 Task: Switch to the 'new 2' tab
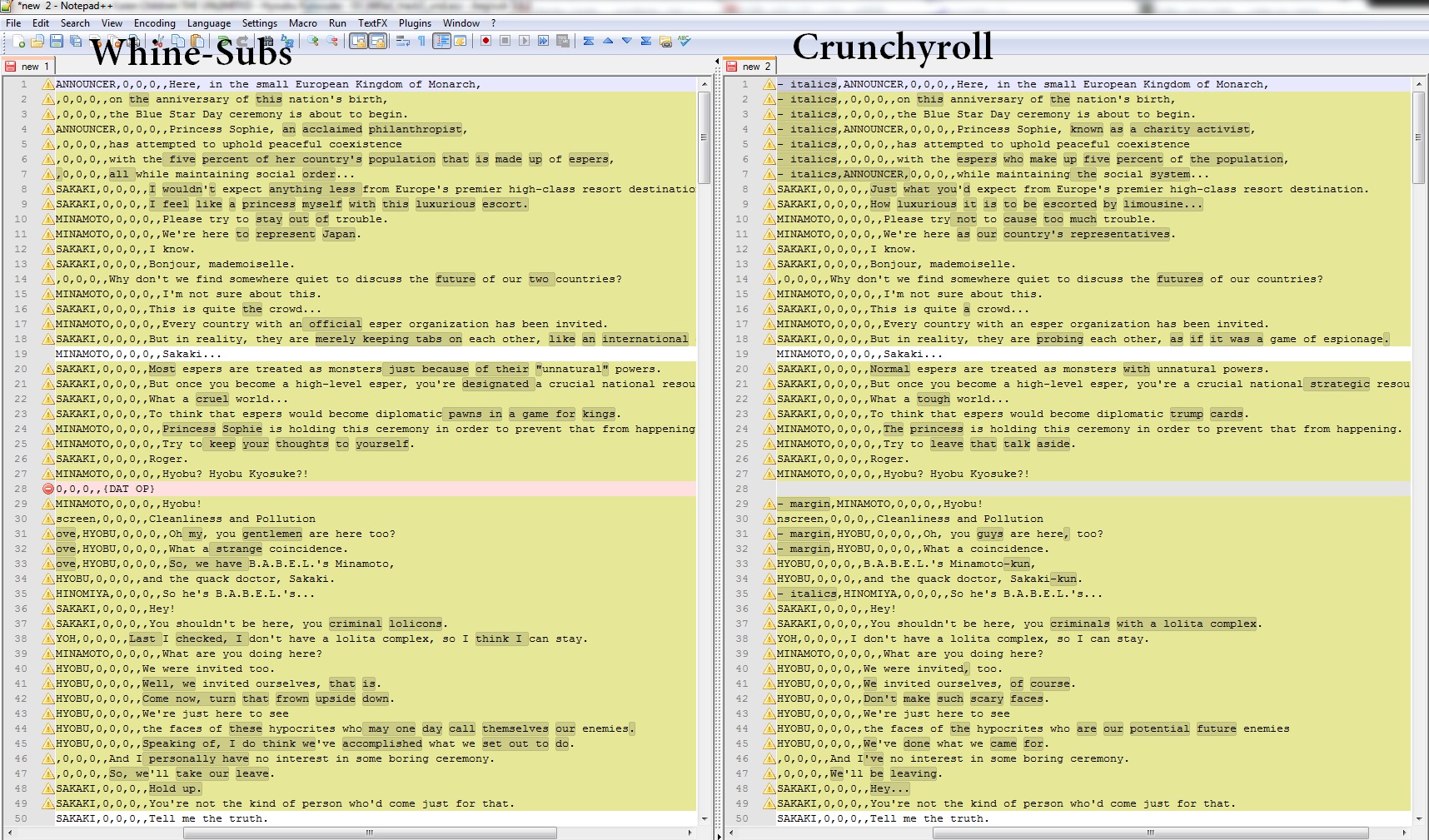point(749,66)
